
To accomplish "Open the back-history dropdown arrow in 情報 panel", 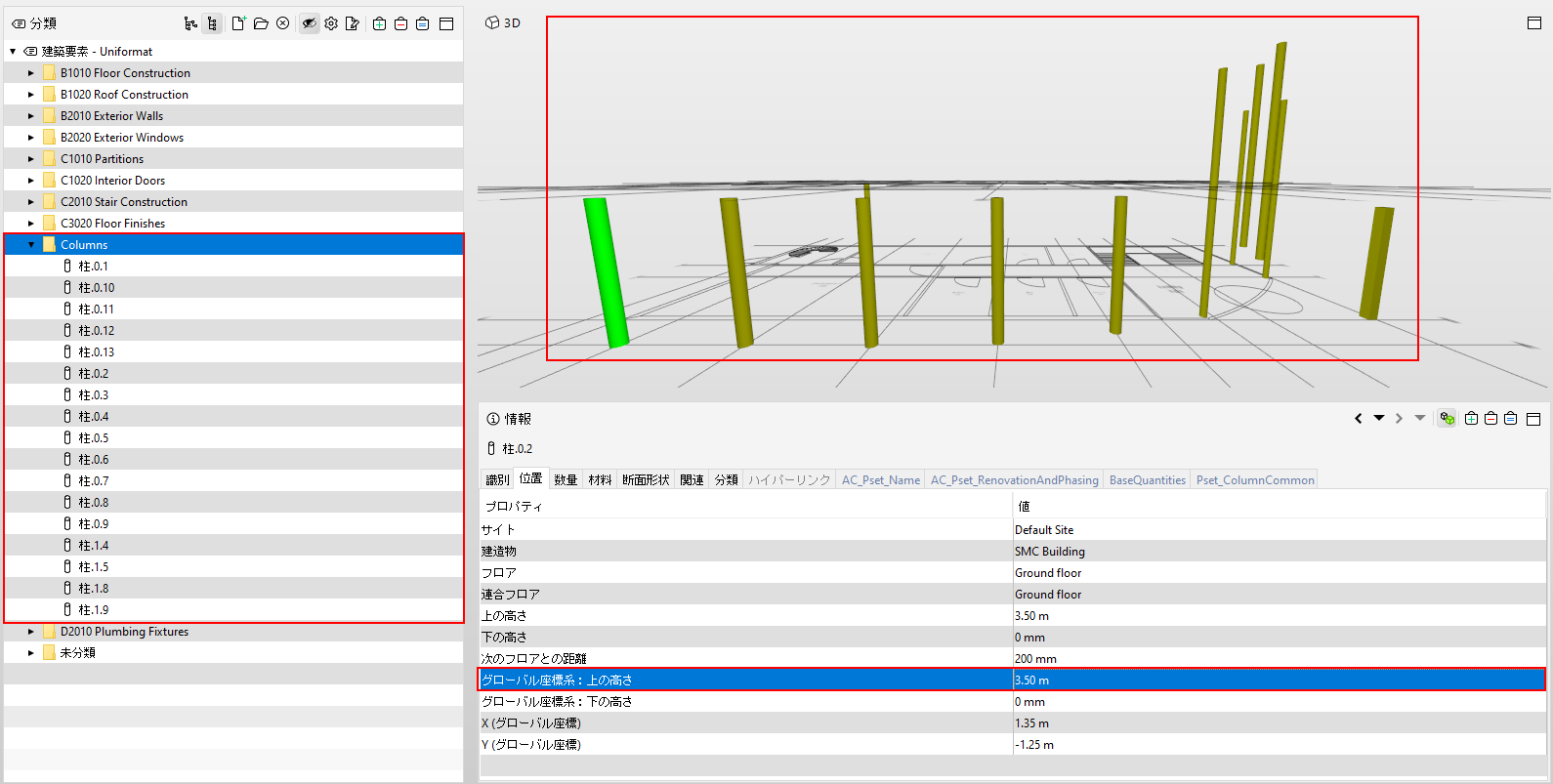I will [1379, 418].
